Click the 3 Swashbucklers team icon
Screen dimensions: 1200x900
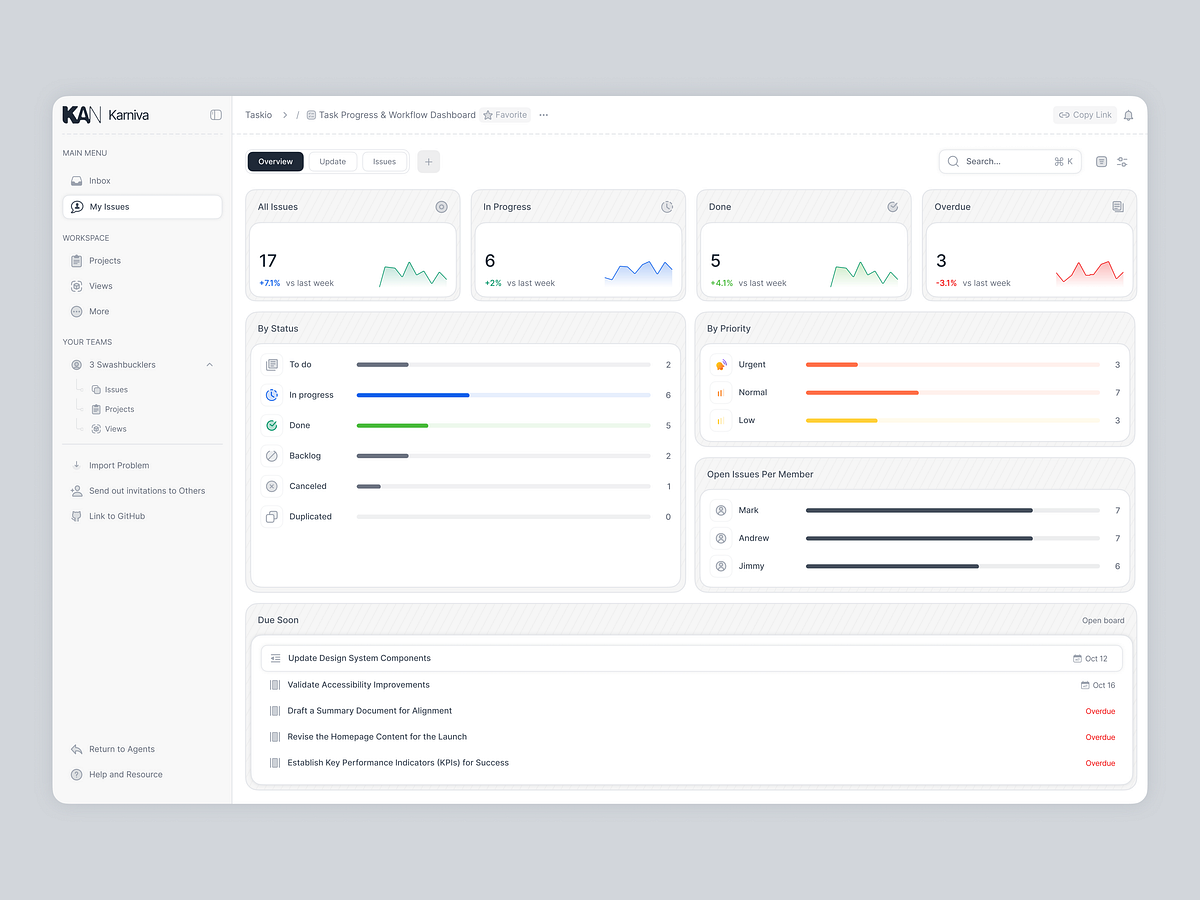(x=77, y=365)
